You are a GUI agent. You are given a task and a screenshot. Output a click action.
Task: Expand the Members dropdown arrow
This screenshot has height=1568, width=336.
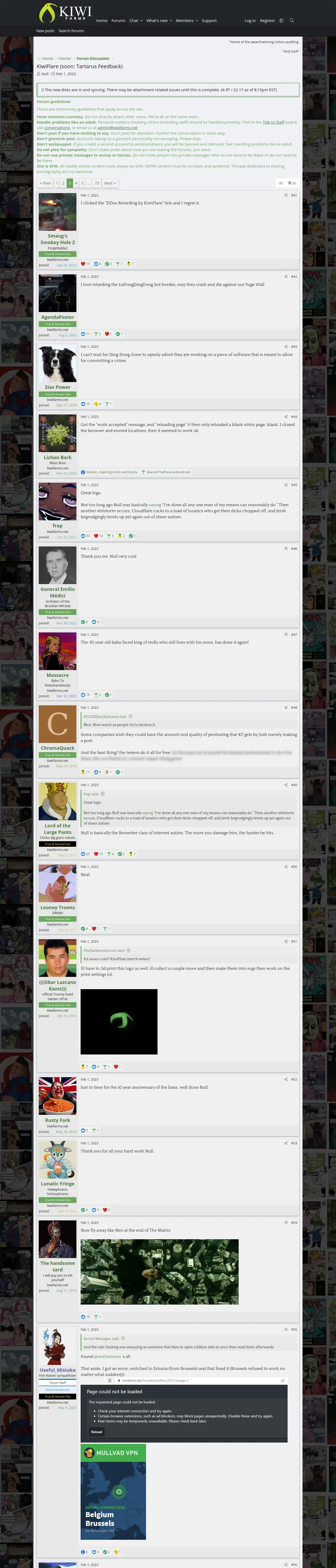197,21
